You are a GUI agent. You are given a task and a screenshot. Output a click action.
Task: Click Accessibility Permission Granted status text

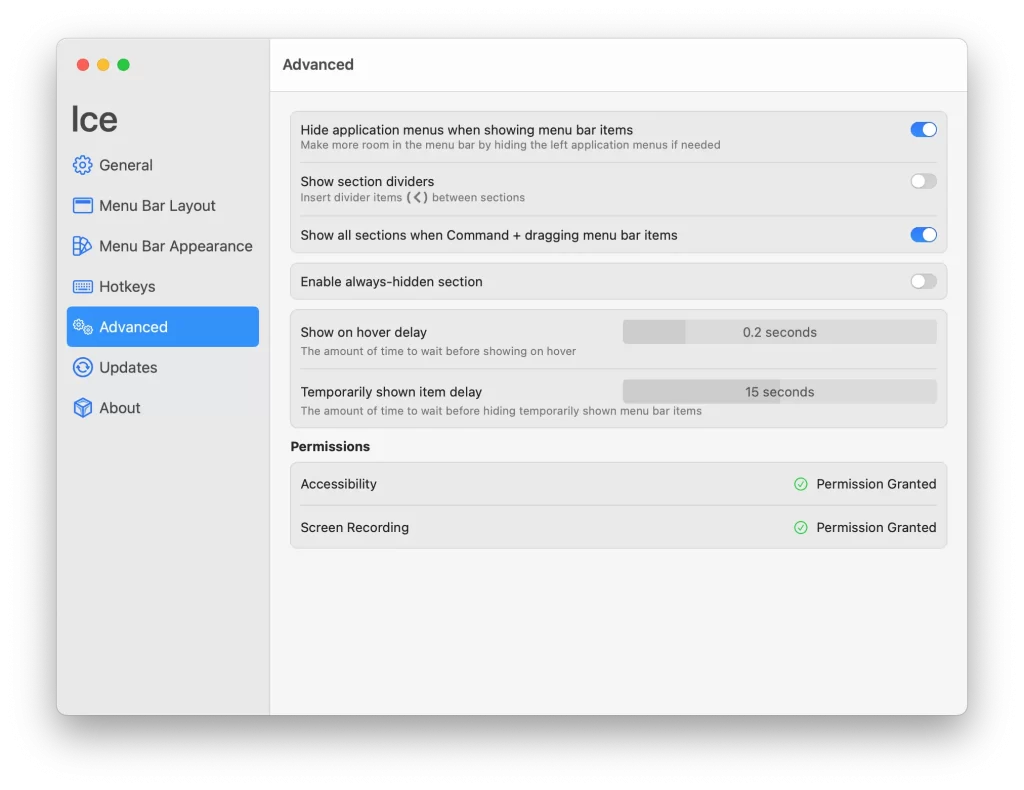click(876, 484)
